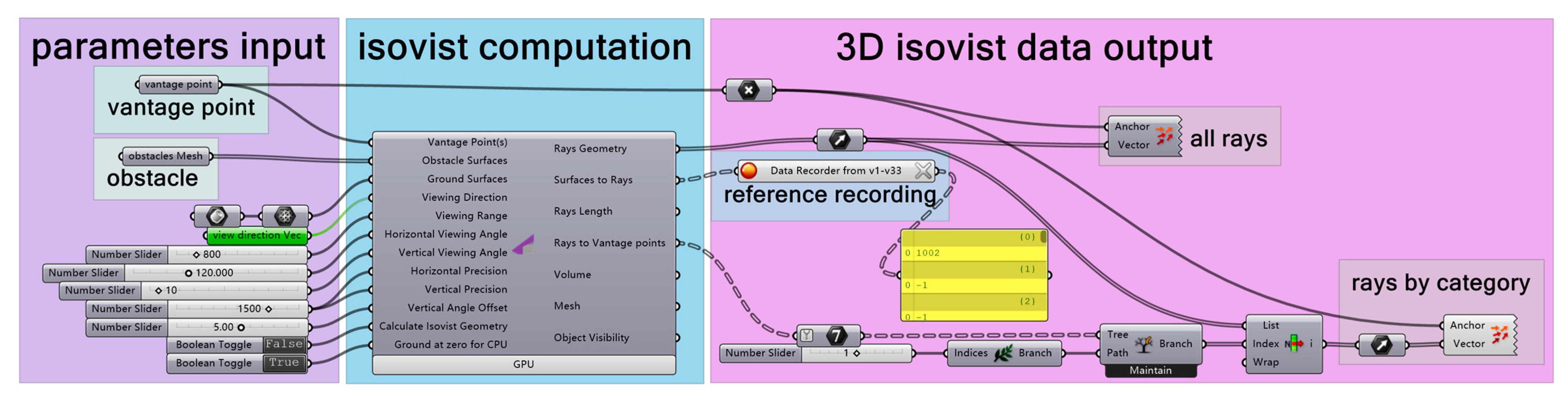The width and height of the screenshot is (1568, 397).
Task: Select the vantage point parameter
Action: coord(178,85)
